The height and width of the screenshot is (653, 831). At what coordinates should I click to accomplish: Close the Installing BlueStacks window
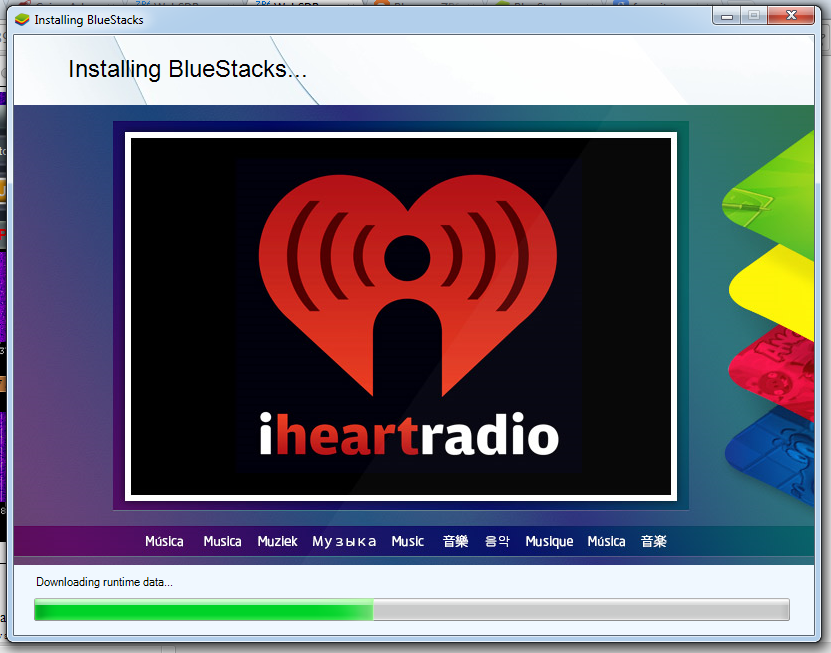pos(791,16)
